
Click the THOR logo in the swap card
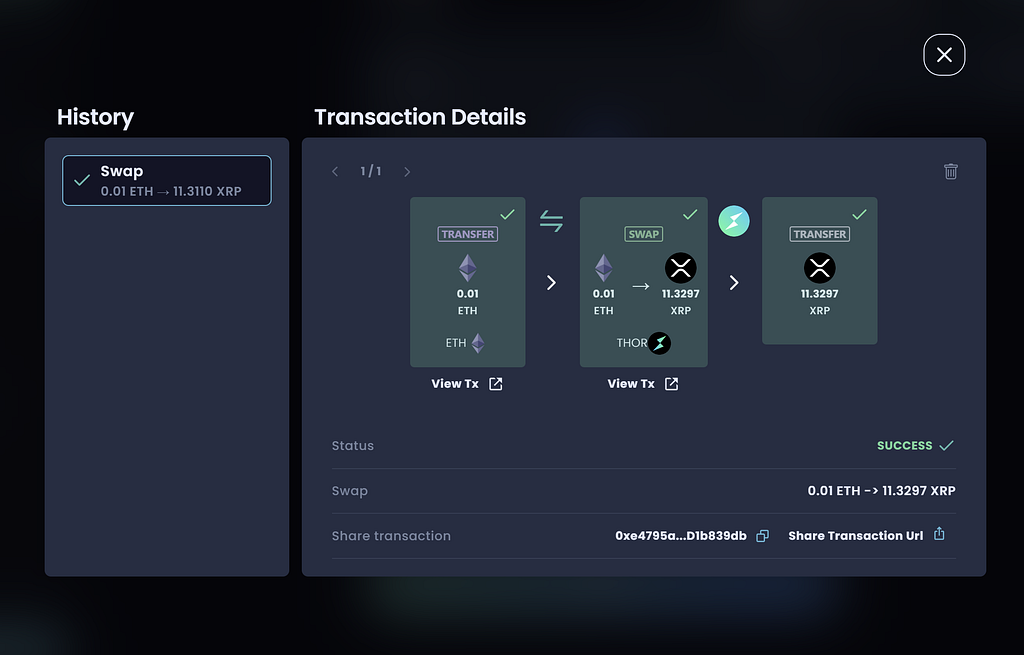(x=660, y=343)
